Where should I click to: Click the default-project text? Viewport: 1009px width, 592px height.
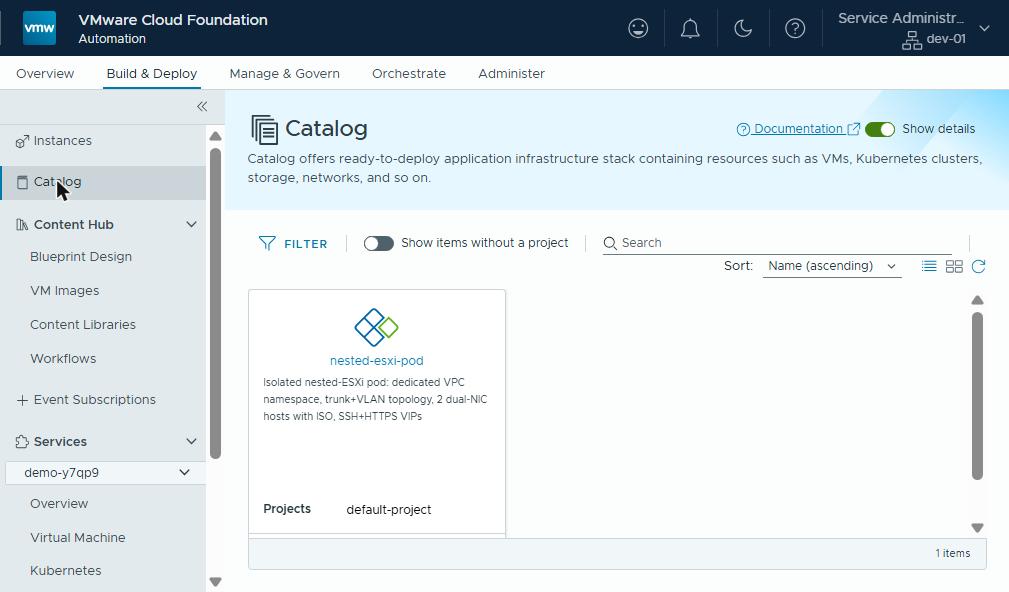389,510
